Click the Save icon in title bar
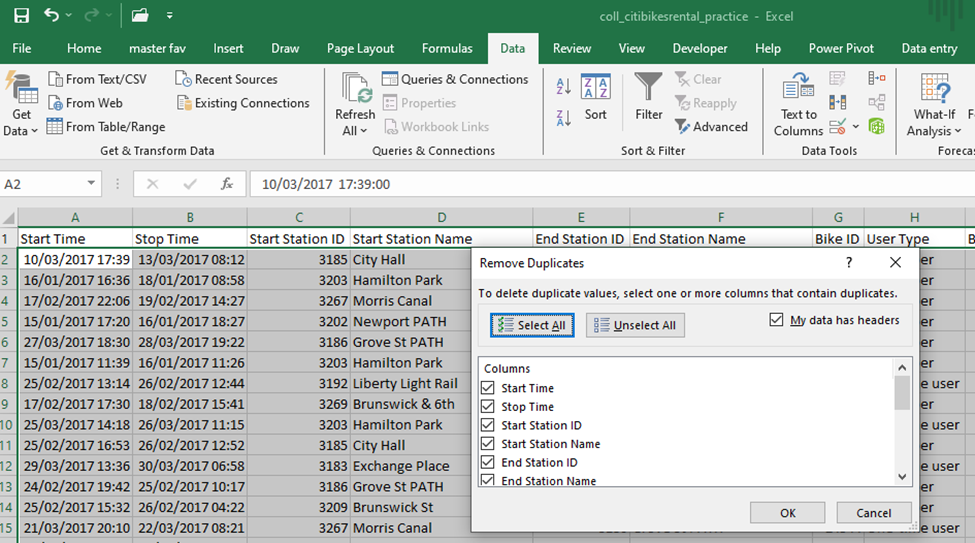The height and width of the screenshot is (543, 975). (21, 15)
